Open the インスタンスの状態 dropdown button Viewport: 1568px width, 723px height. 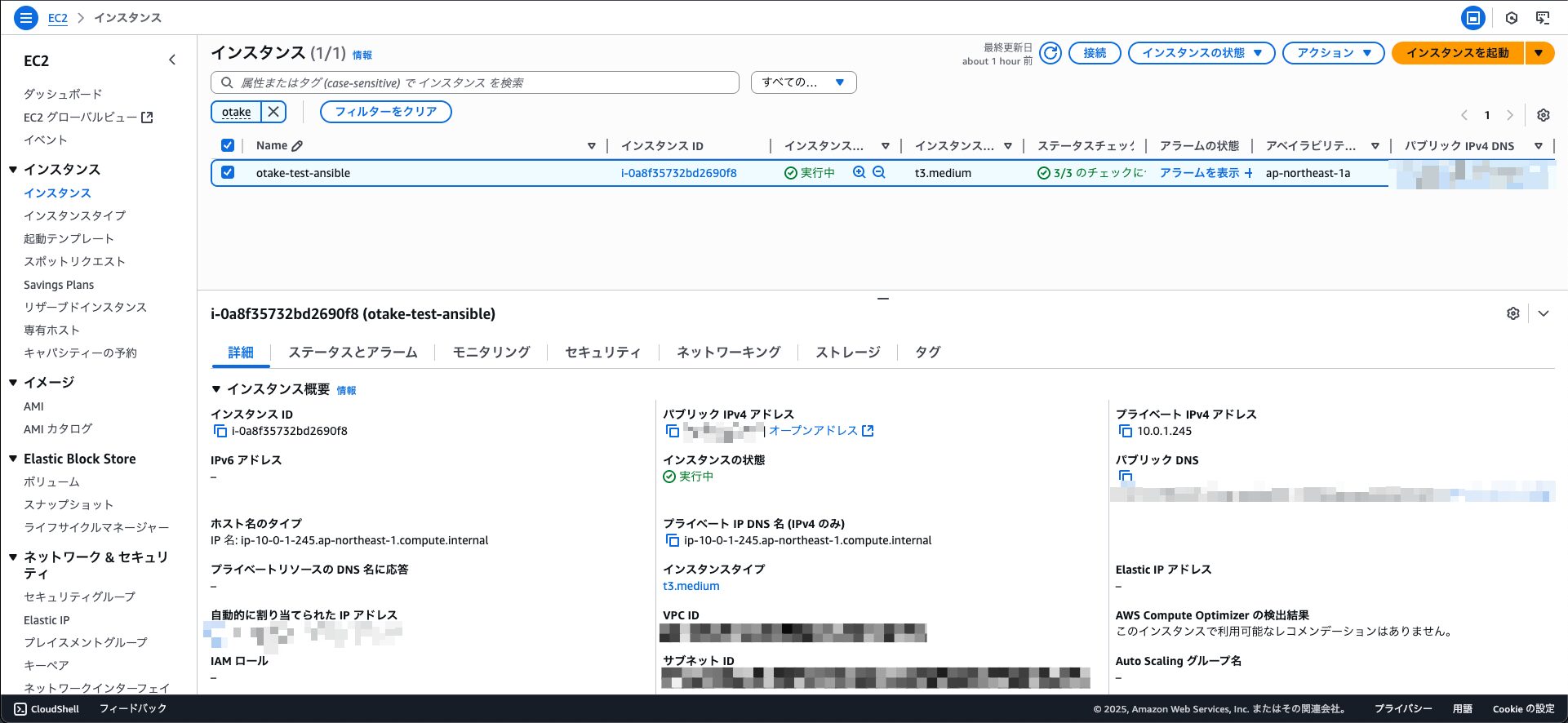tap(1201, 53)
